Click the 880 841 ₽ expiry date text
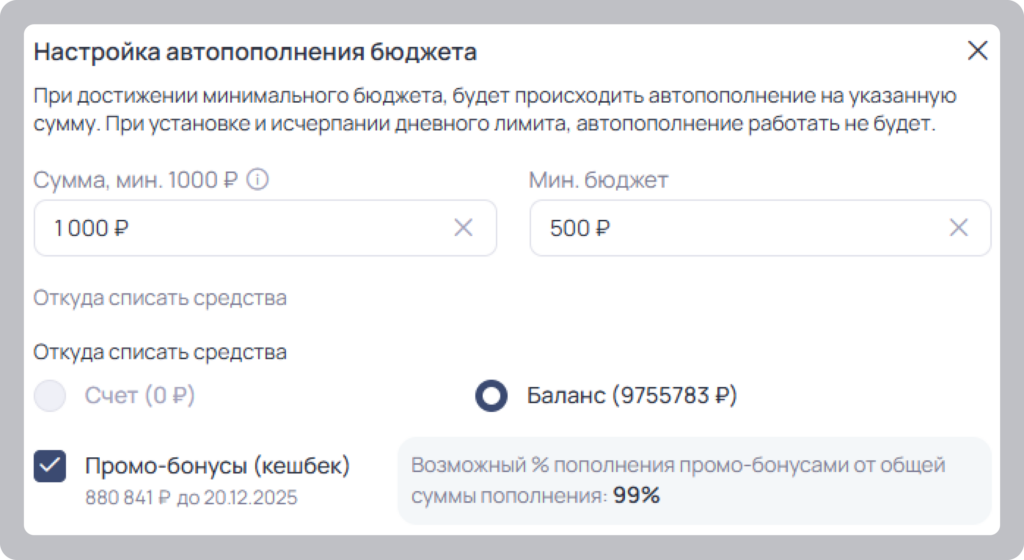This screenshot has width=1024, height=560. [191, 498]
